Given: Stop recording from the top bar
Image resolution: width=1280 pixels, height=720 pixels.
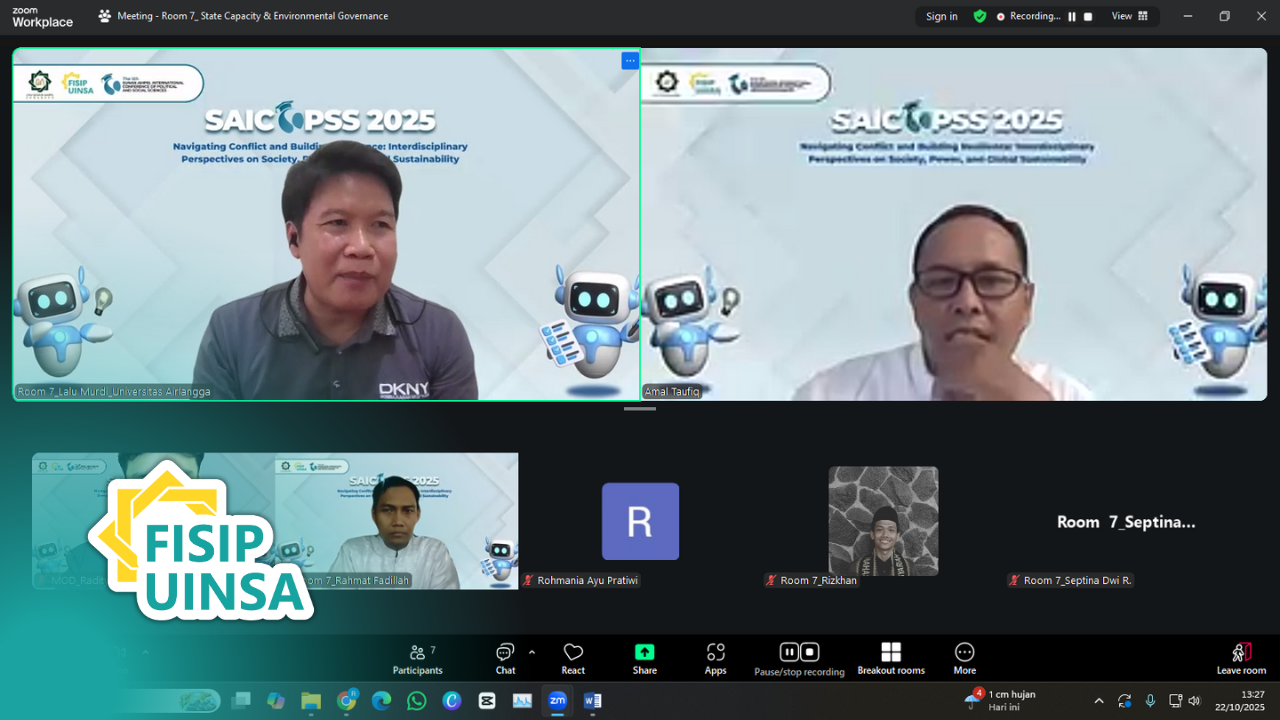Looking at the screenshot, I should point(1088,16).
